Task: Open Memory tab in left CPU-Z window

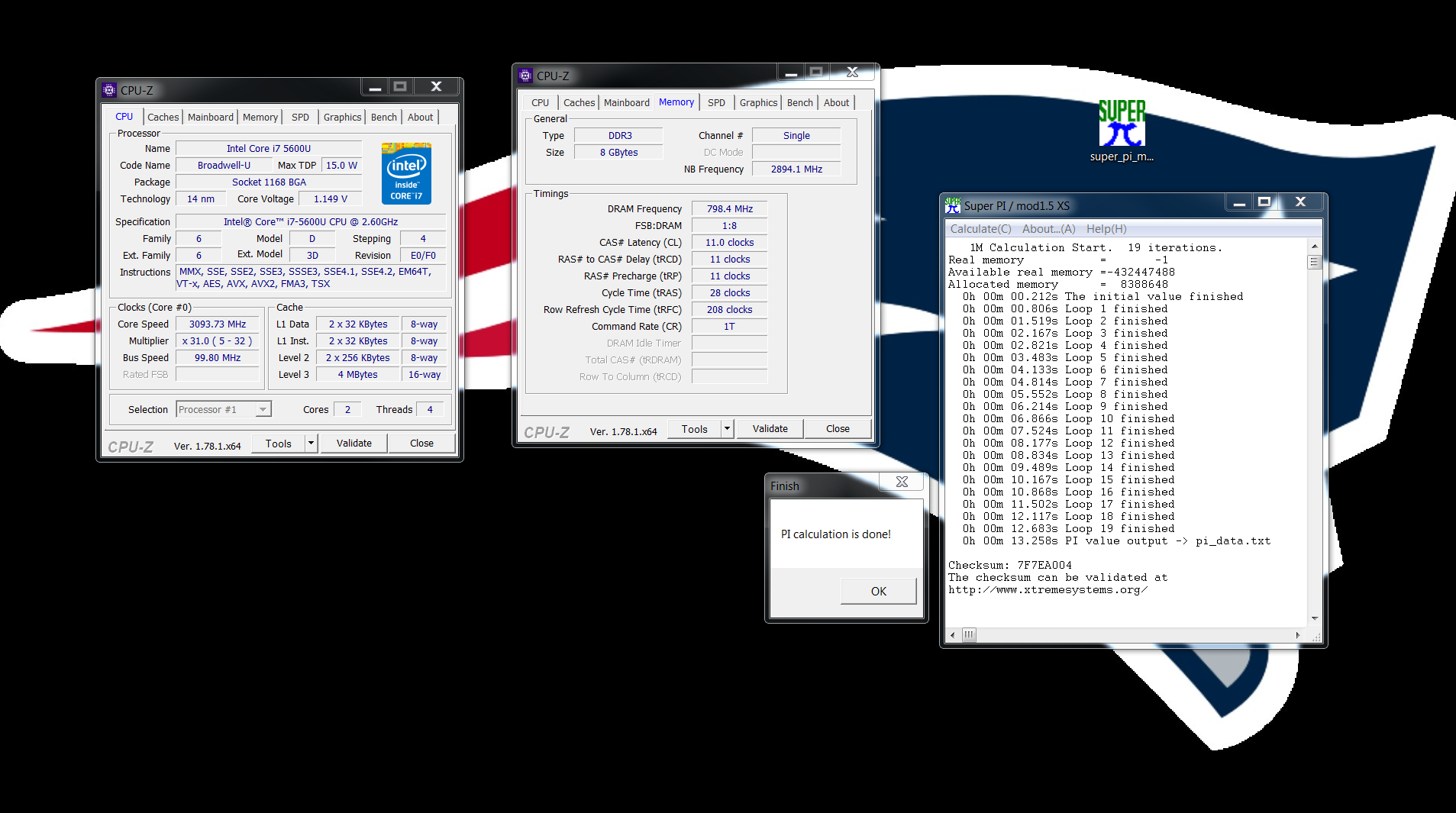Action: pyautogui.click(x=260, y=117)
